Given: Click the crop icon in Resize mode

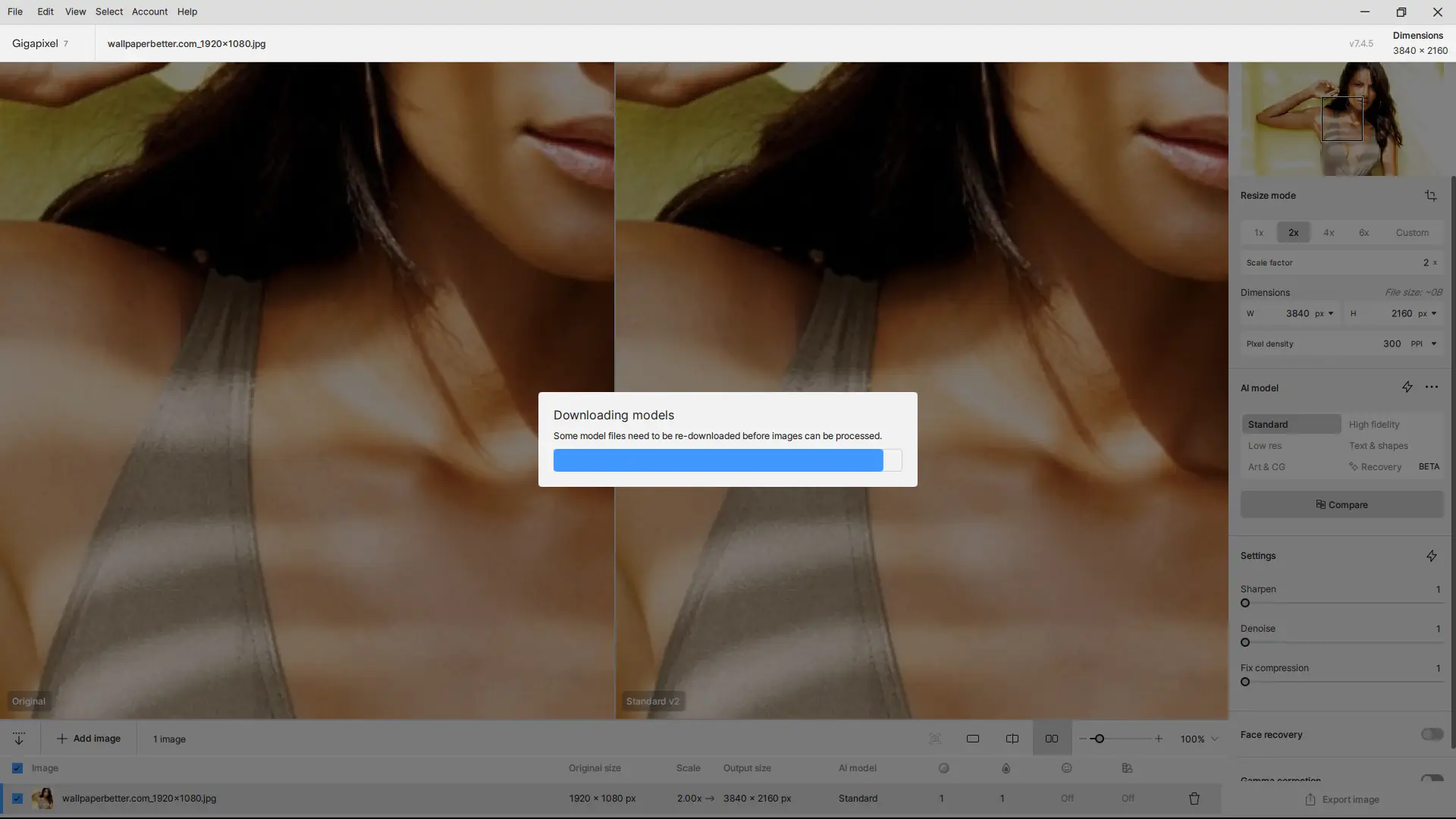Looking at the screenshot, I should [1430, 196].
